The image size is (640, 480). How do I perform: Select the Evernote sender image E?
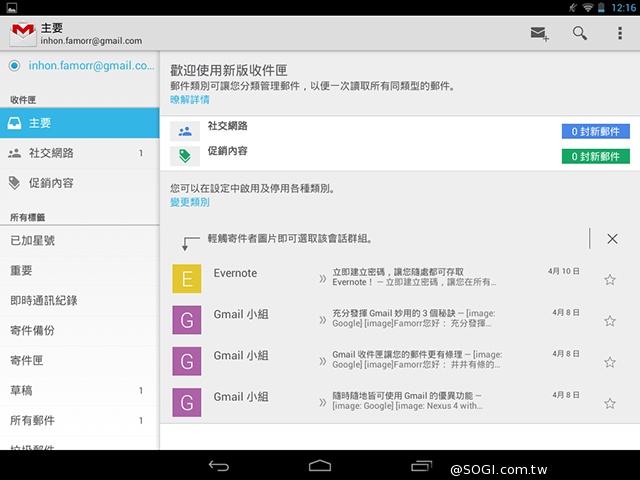coord(187,279)
